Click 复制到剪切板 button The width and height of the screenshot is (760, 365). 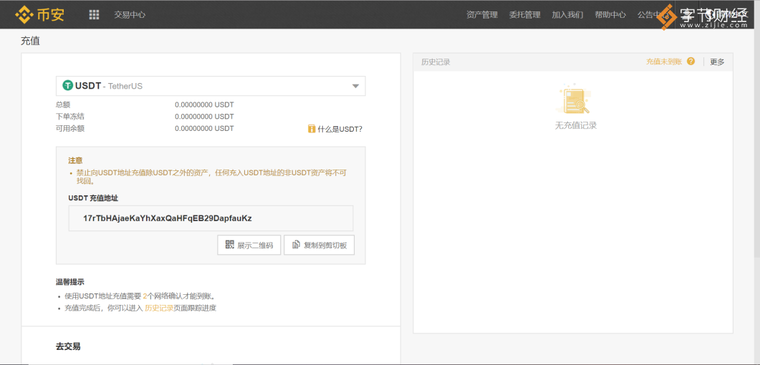click(x=319, y=245)
